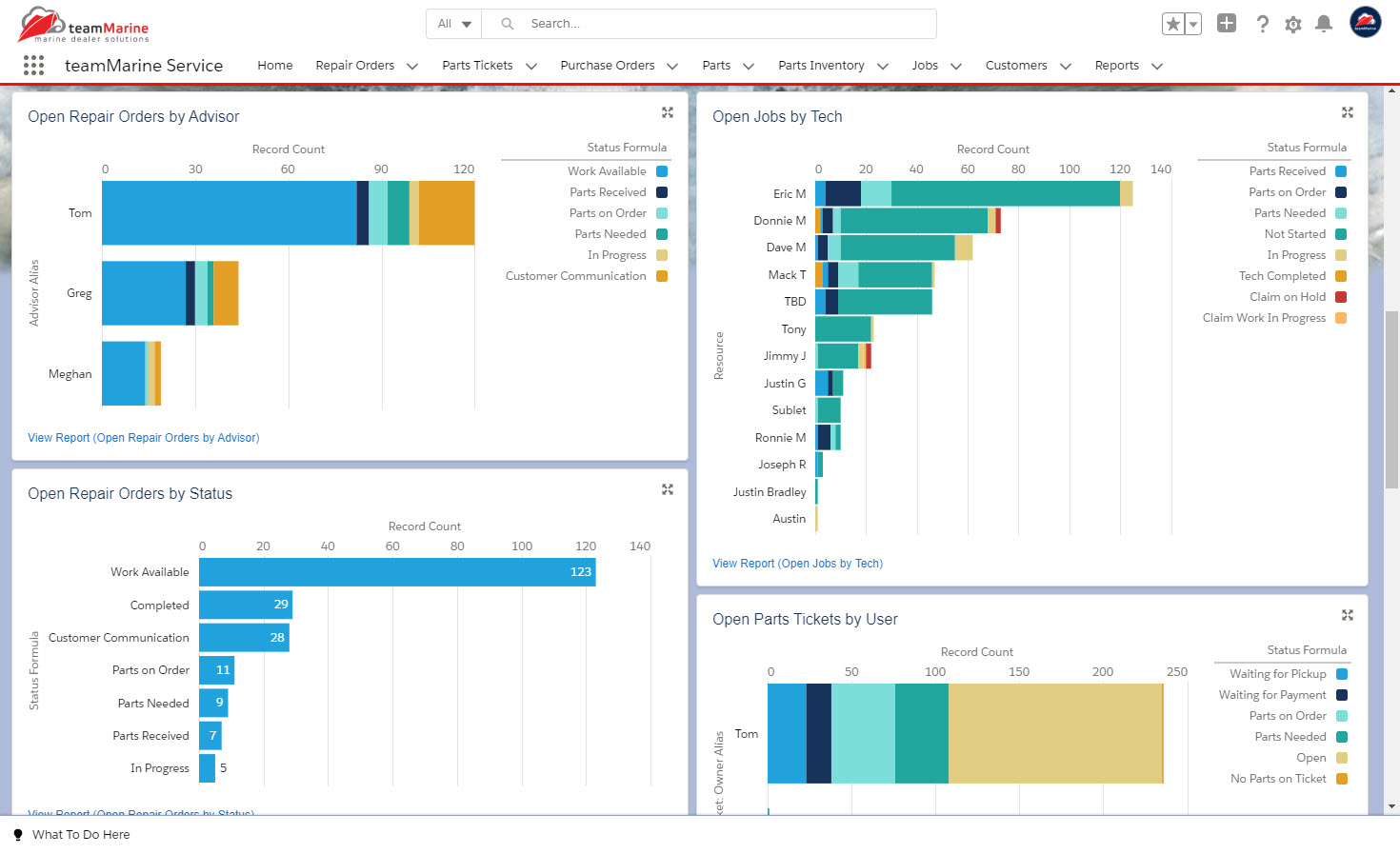Select the Parts Inventory tab
Image resolution: width=1400 pixels, height=854 pixels.
[820, 66]
